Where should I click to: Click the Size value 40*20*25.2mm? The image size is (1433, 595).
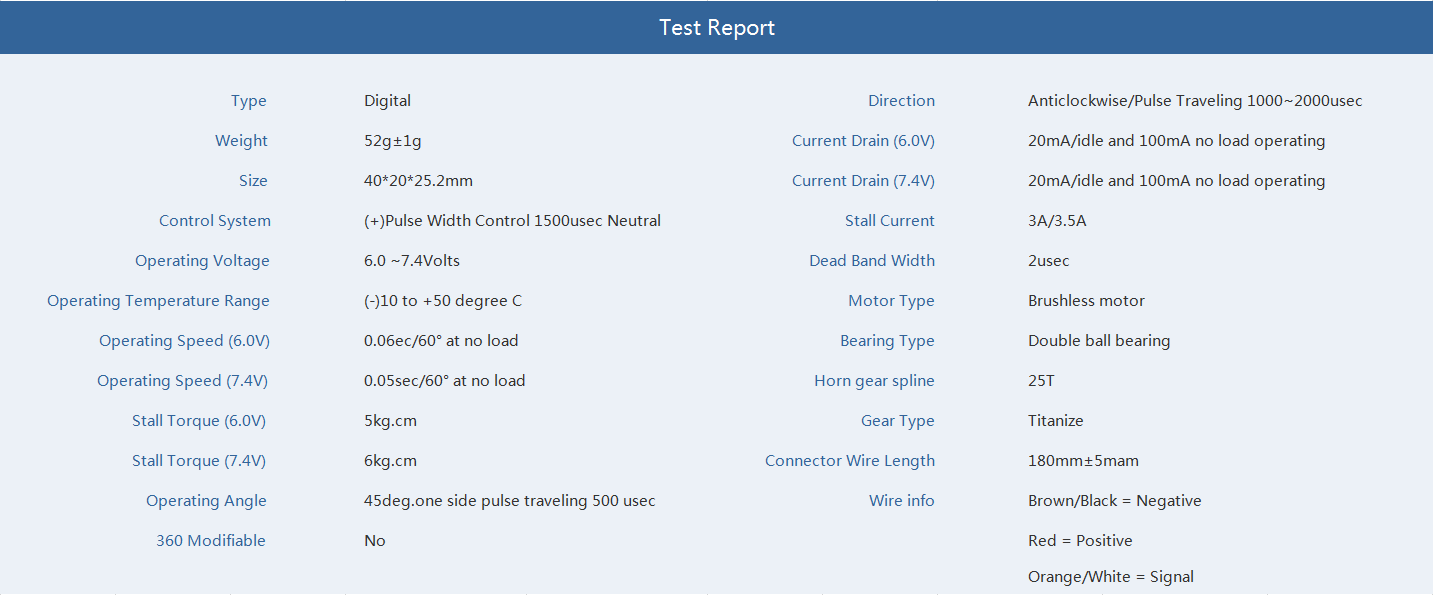[418, 181]
